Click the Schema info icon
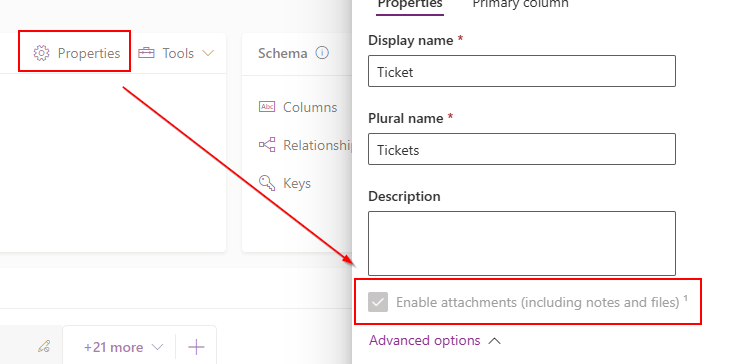The image size is (737, 364). (322, 53)
